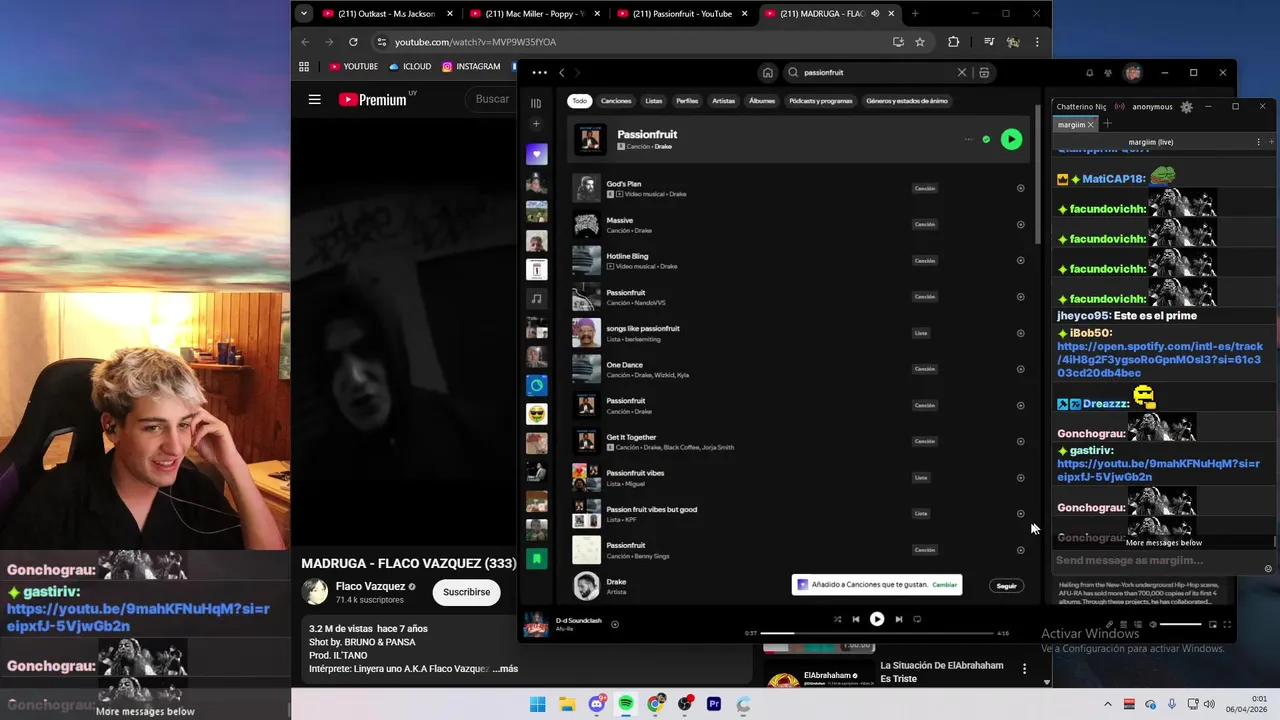Subscribe to Flaco Vazquez channel
The height and width of the screenshot is (720, 1280).
pyautogui.click(x=466, y=592)
